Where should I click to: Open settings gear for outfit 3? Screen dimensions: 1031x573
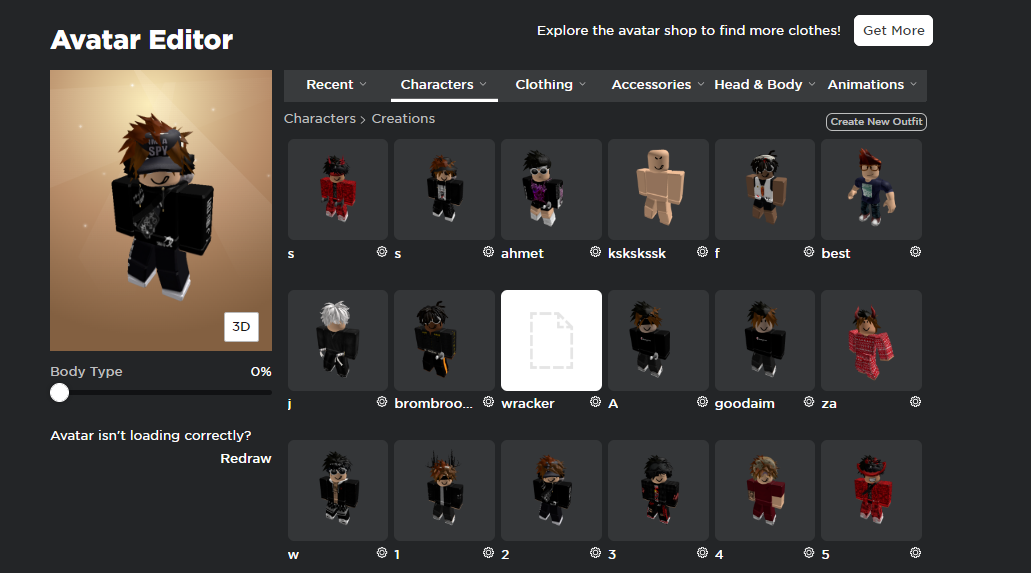tap(702, 553)
